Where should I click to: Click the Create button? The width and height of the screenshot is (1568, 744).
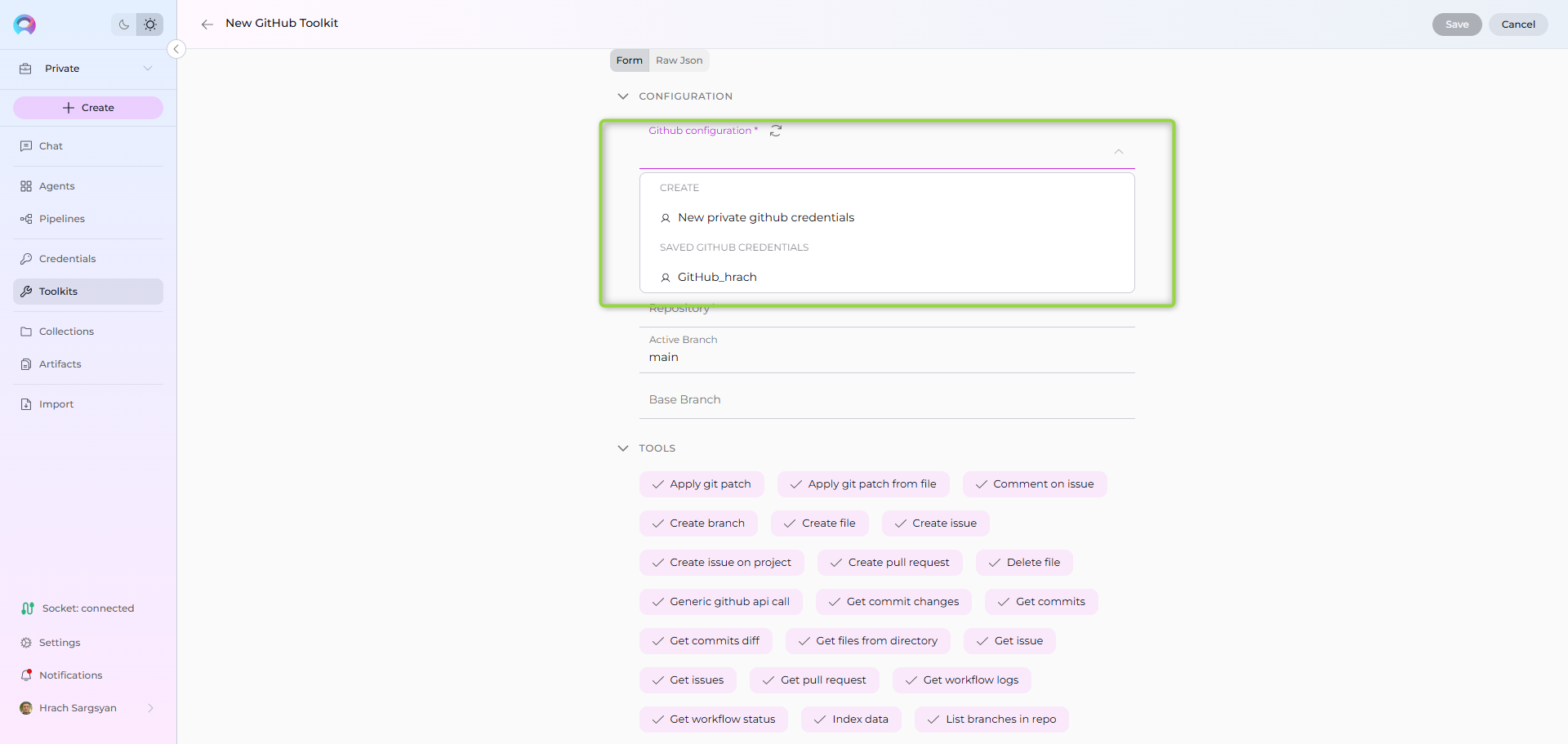(88, 108)
